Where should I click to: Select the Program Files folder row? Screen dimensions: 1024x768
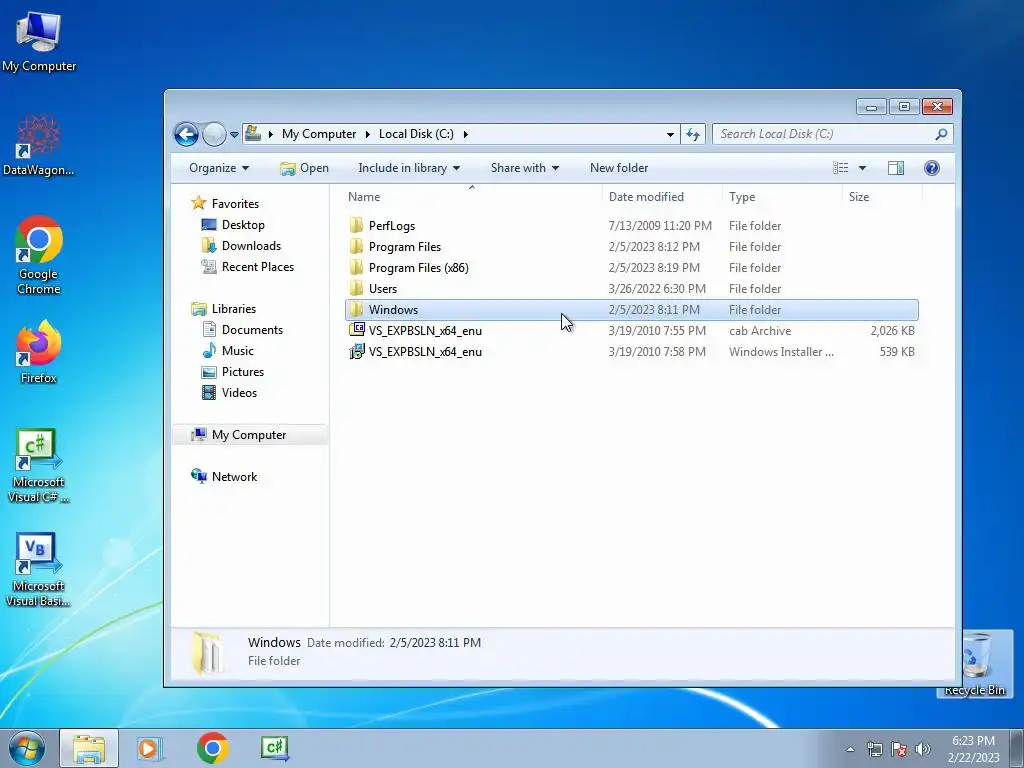(632, 246)
